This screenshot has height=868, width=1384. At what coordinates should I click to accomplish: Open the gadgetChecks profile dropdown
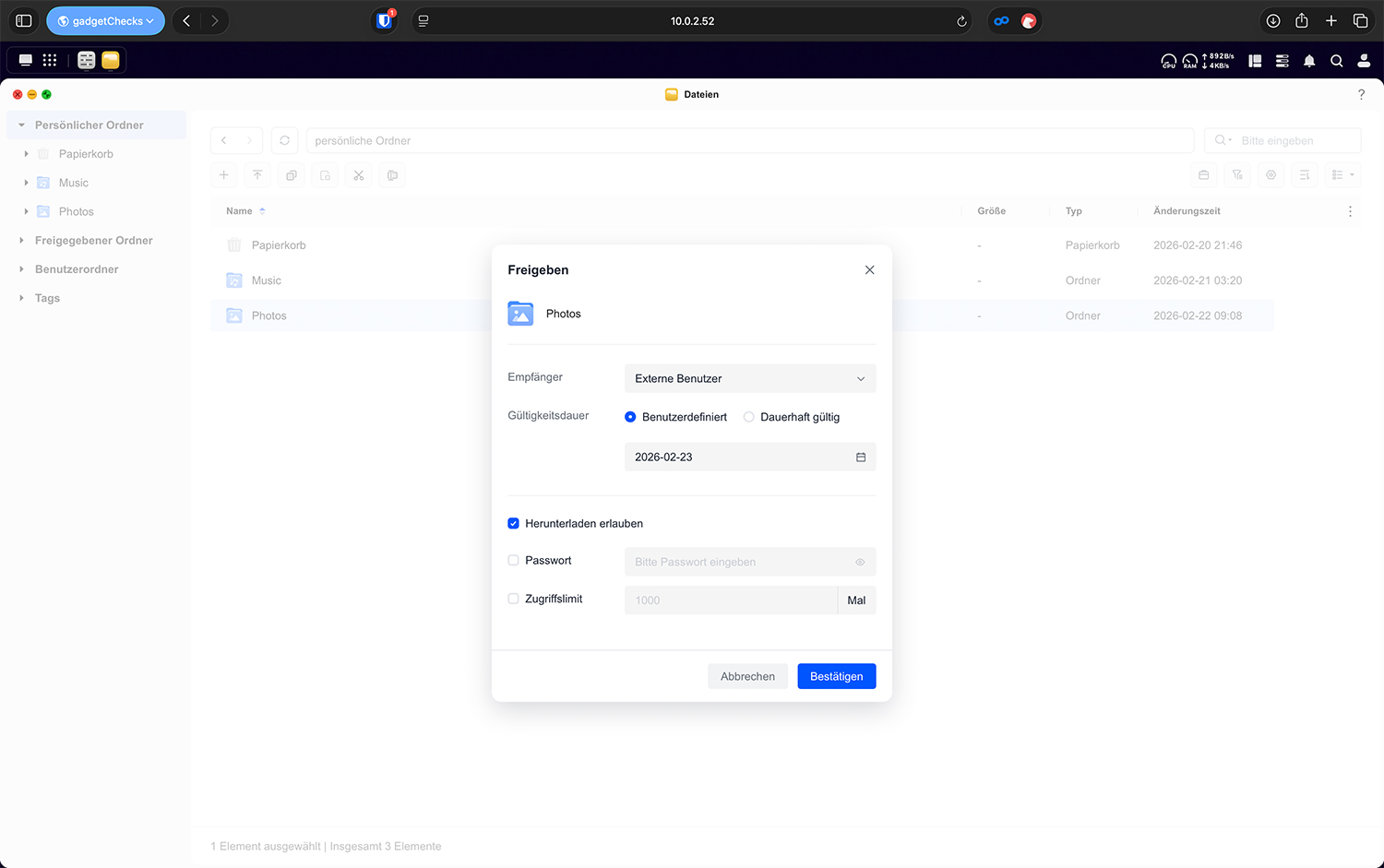coord(105,20)
